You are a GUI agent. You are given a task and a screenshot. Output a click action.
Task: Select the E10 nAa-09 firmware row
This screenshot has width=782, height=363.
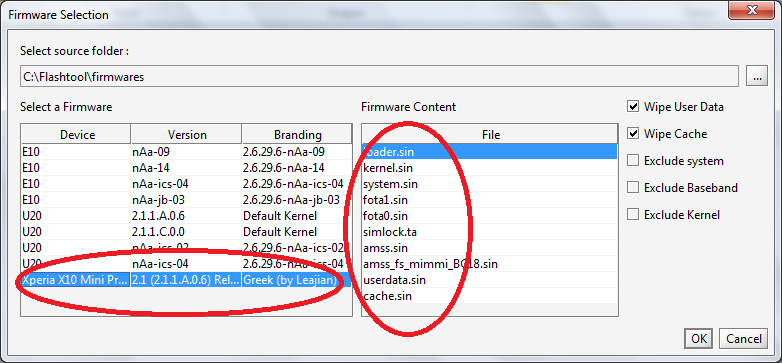point(186,152)
